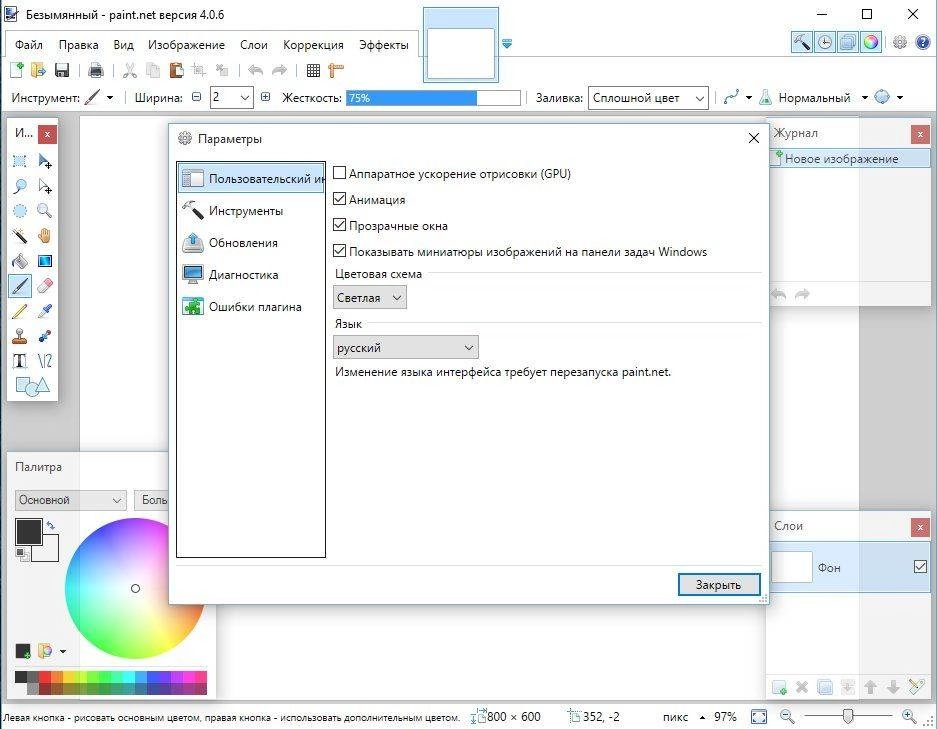
Task: Expand the Инструмент chooser arrow
Action: (x=110, y=98)
